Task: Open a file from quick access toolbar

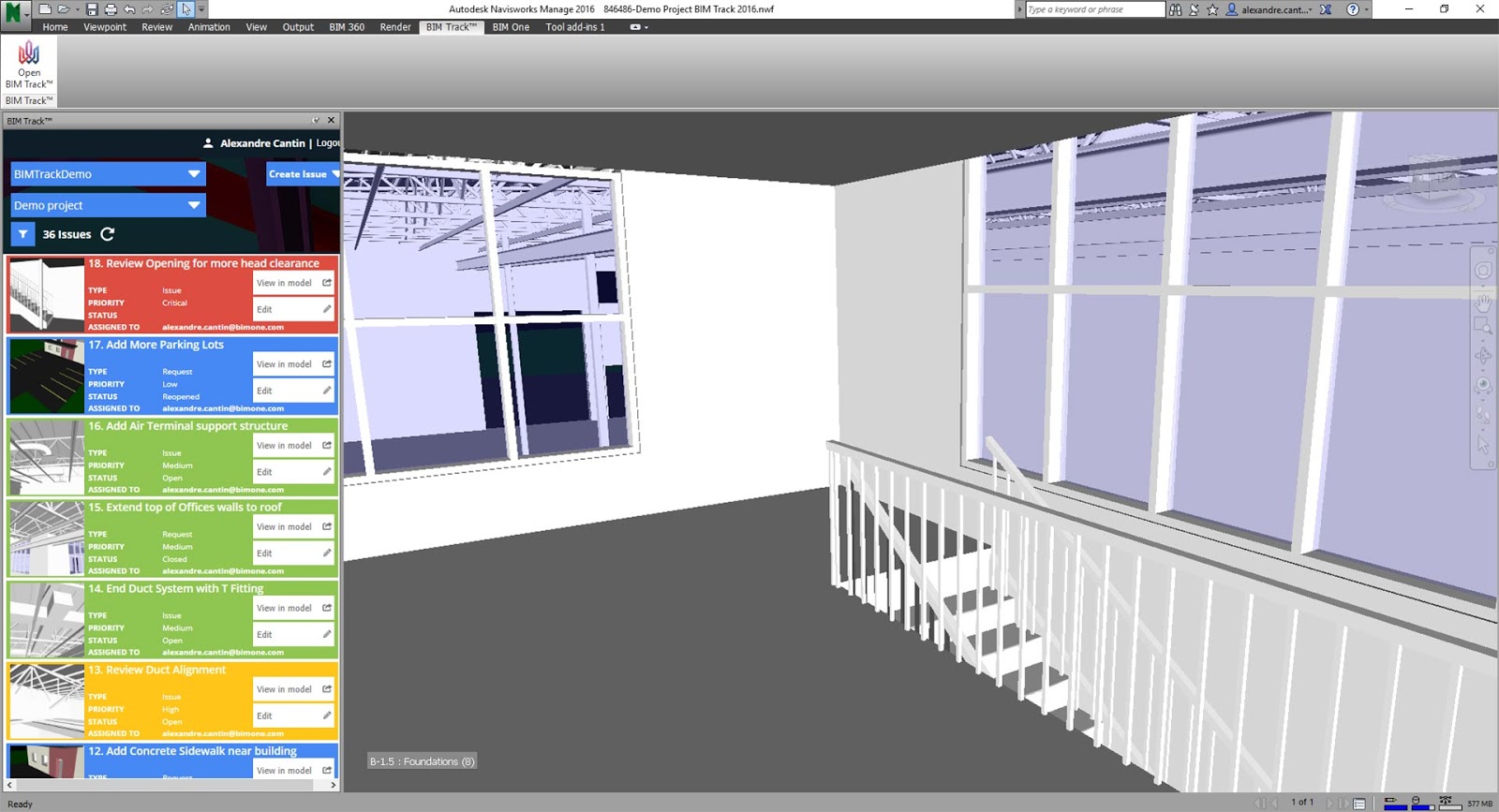Action: (x=64, y=9)
